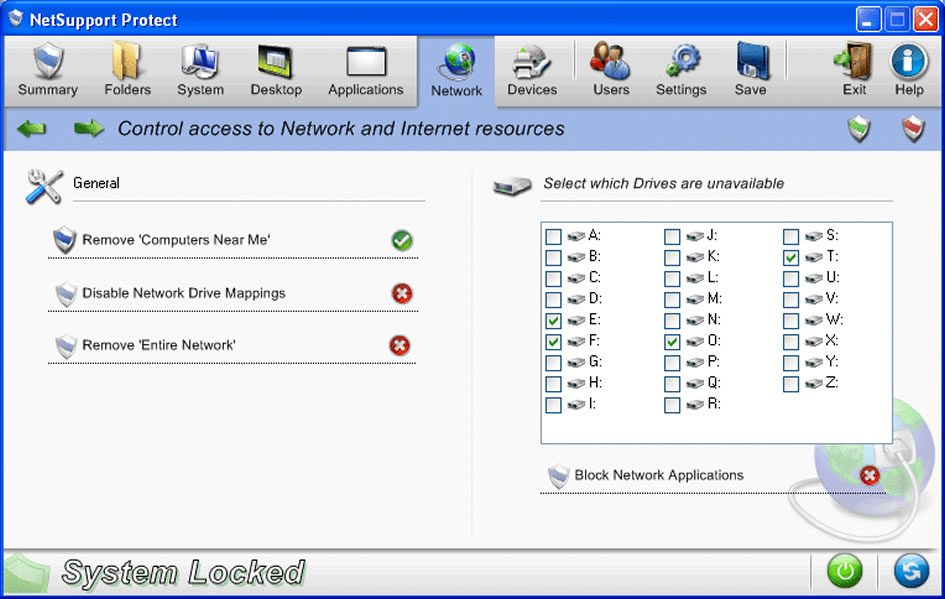Toggle green check for 'Computers Near Me'
The height and width of the screenshot is (599, 945).
[x=402, y=240]
